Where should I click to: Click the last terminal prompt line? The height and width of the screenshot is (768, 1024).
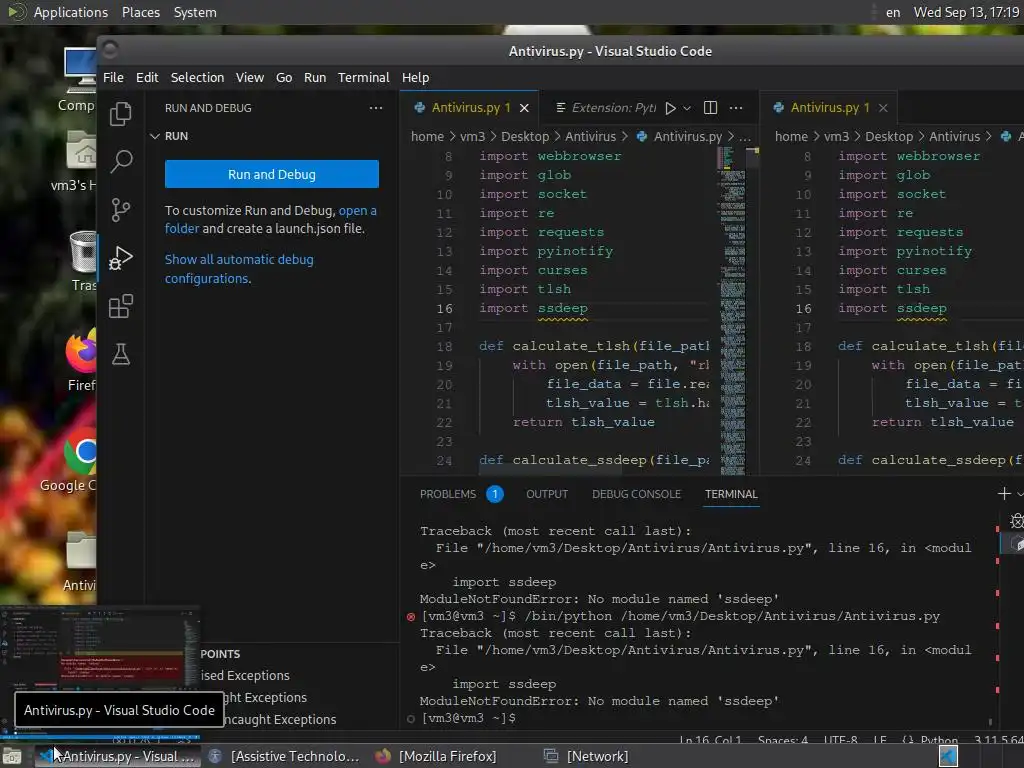coord(468,718)
